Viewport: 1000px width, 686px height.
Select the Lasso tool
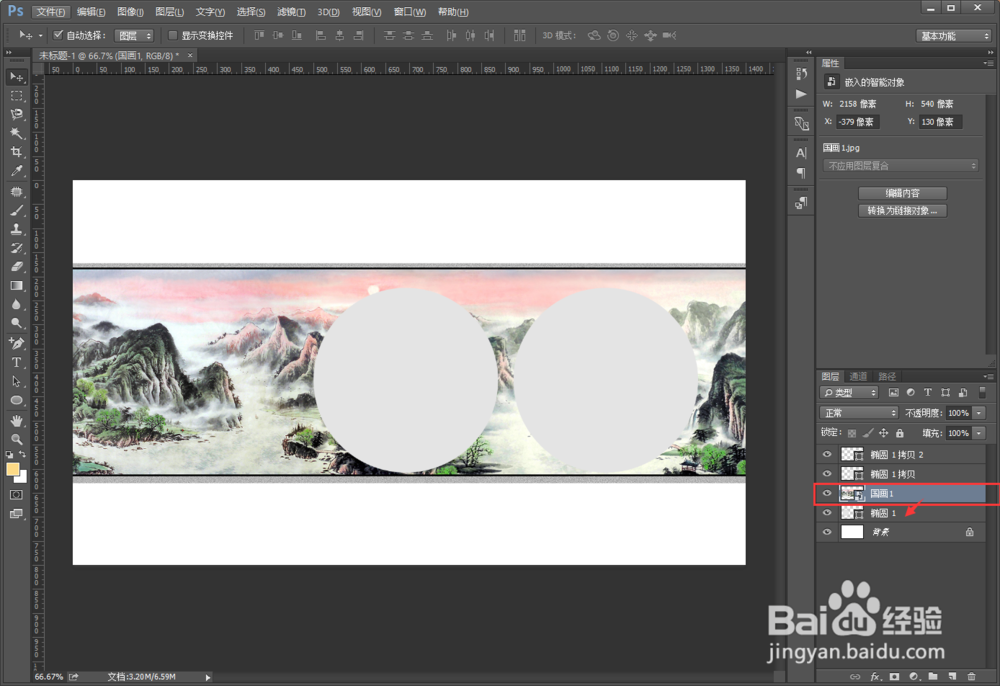[x=17, y=114]
